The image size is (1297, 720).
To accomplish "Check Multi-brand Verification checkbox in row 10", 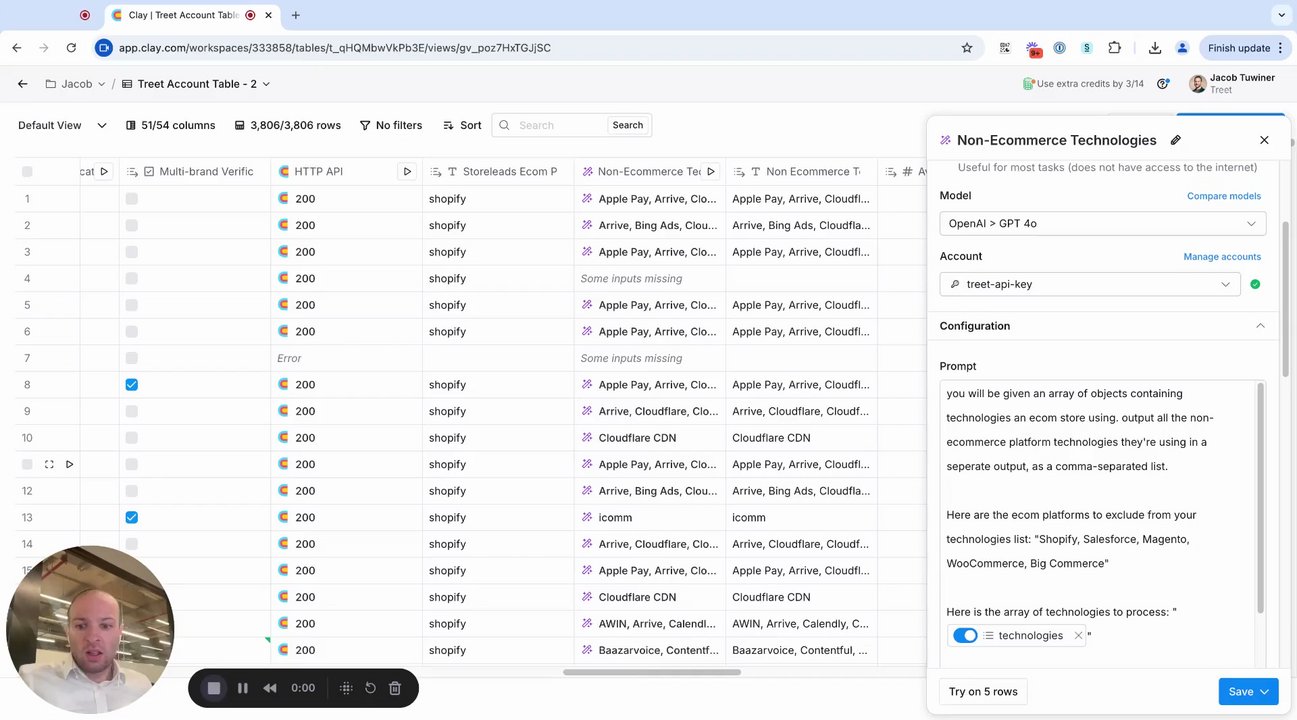I will point(132,438).
